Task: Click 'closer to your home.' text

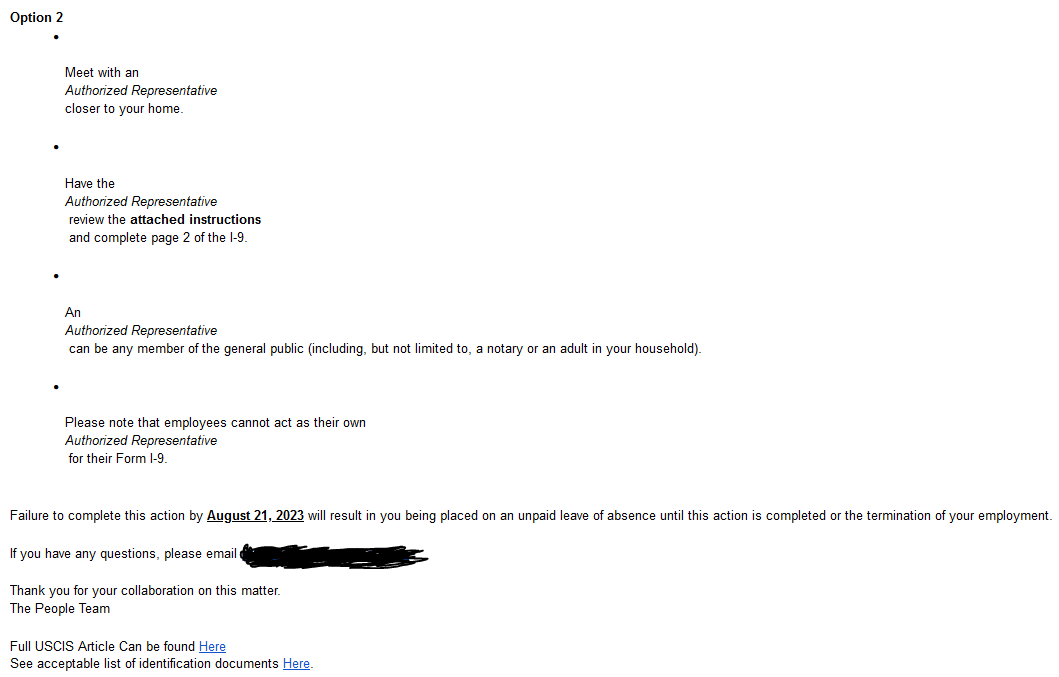Action: (x=124, y=109)
